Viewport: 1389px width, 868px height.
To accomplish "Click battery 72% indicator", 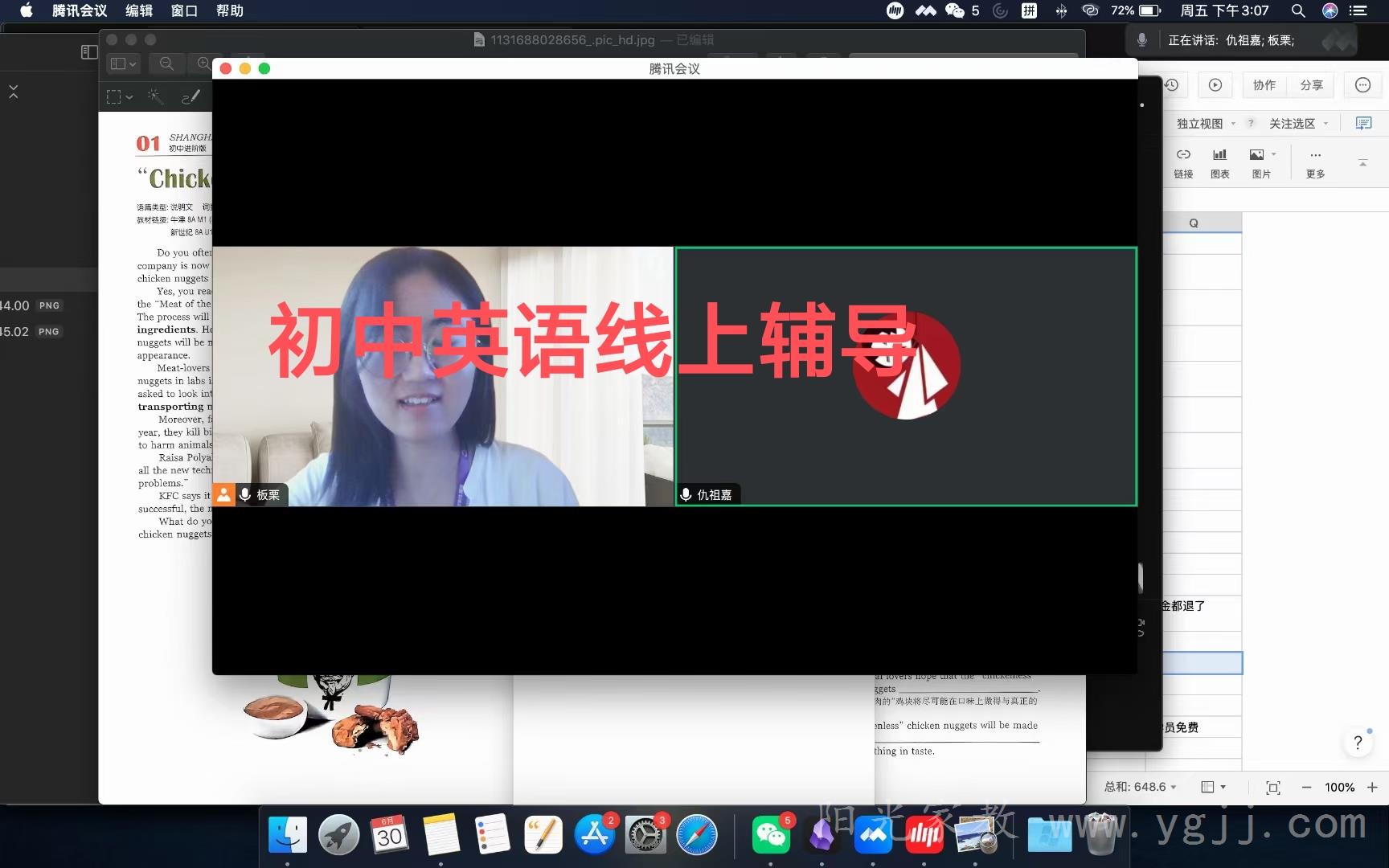I will (x=1136, y=10).
